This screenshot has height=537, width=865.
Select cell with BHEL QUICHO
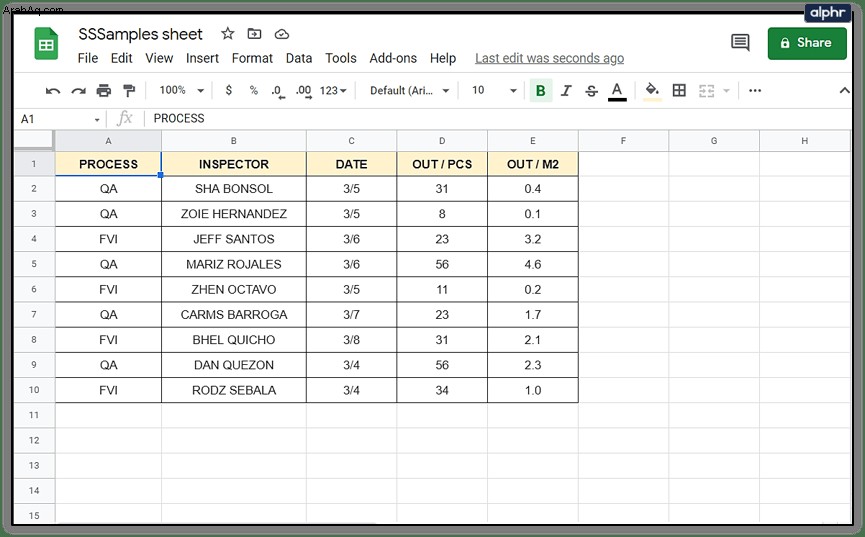point(234,340)
